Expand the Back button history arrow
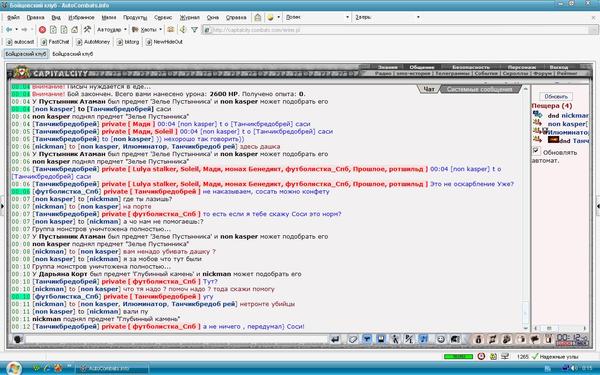The image size is (600, 375). (16, 29)
